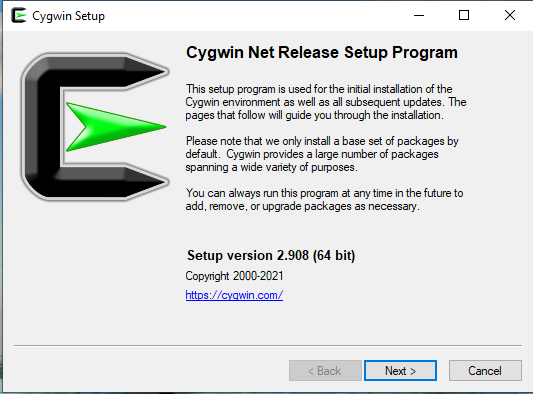Close the Cygwin Setup window with X

510,15
